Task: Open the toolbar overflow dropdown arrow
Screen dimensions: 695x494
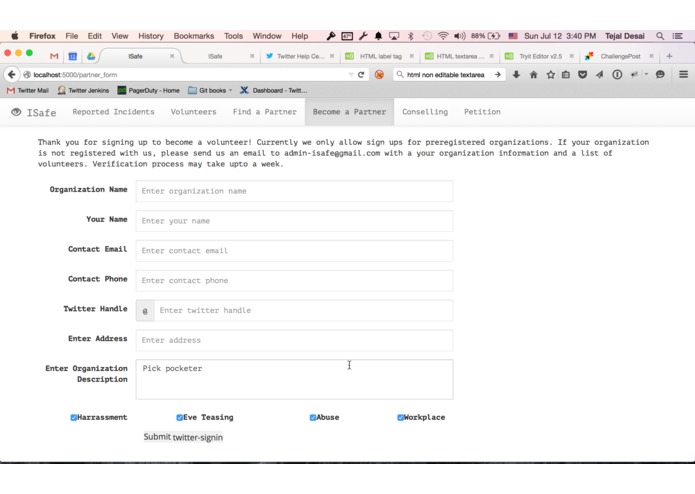Action: pyautogui.click(x=646, y=74)
